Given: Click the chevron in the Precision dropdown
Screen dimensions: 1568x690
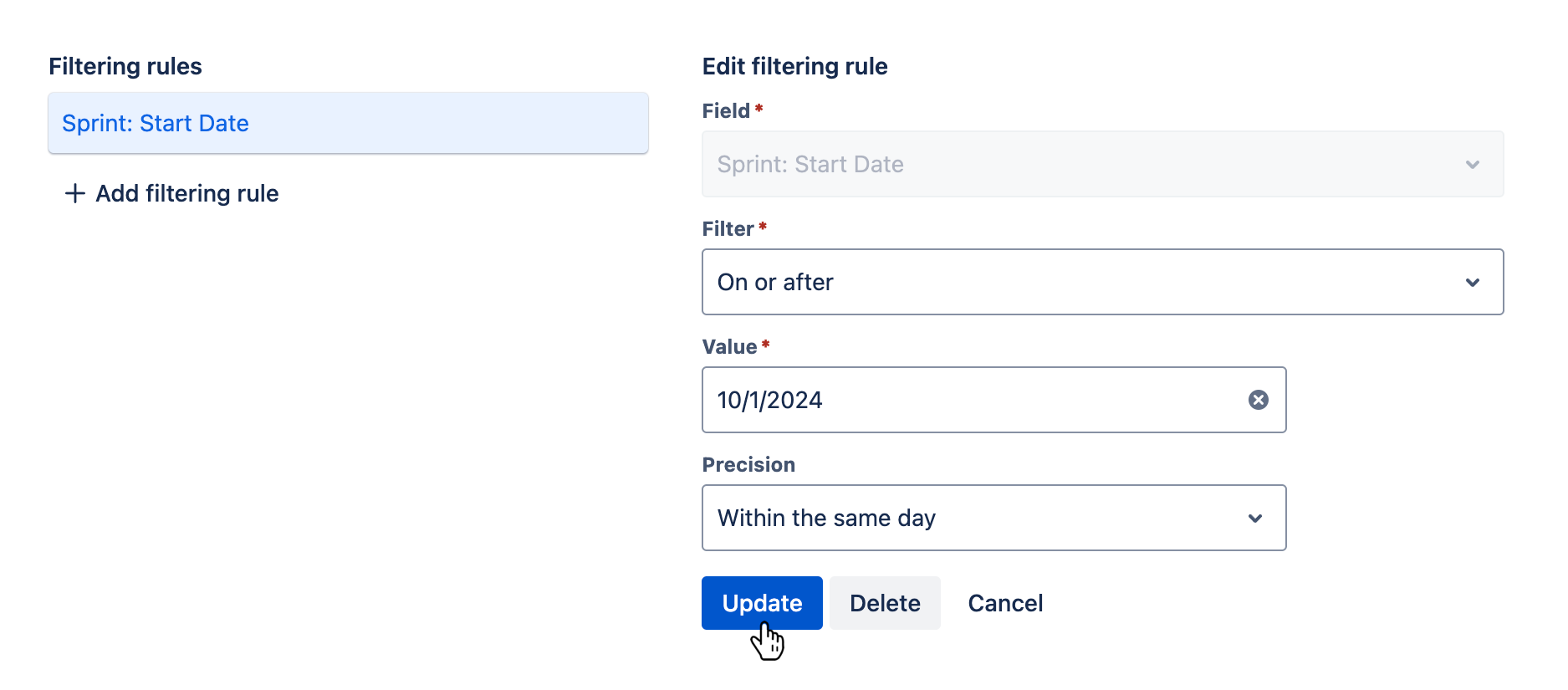Looking at the screenshot, I should coord(1255,519).
